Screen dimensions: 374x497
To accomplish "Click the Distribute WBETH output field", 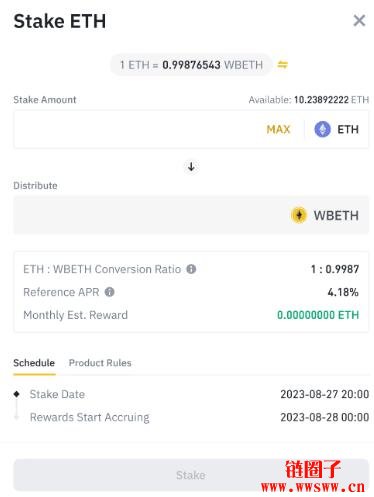I will [191, 215].
